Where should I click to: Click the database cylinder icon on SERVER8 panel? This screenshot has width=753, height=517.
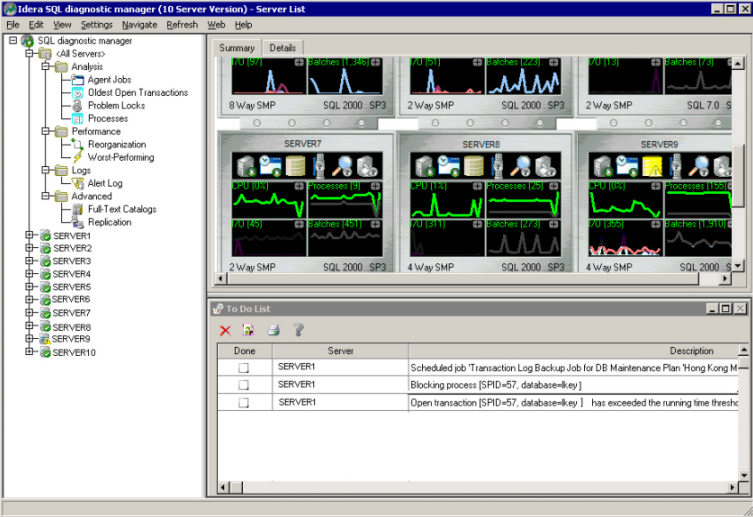click(473, 166)
